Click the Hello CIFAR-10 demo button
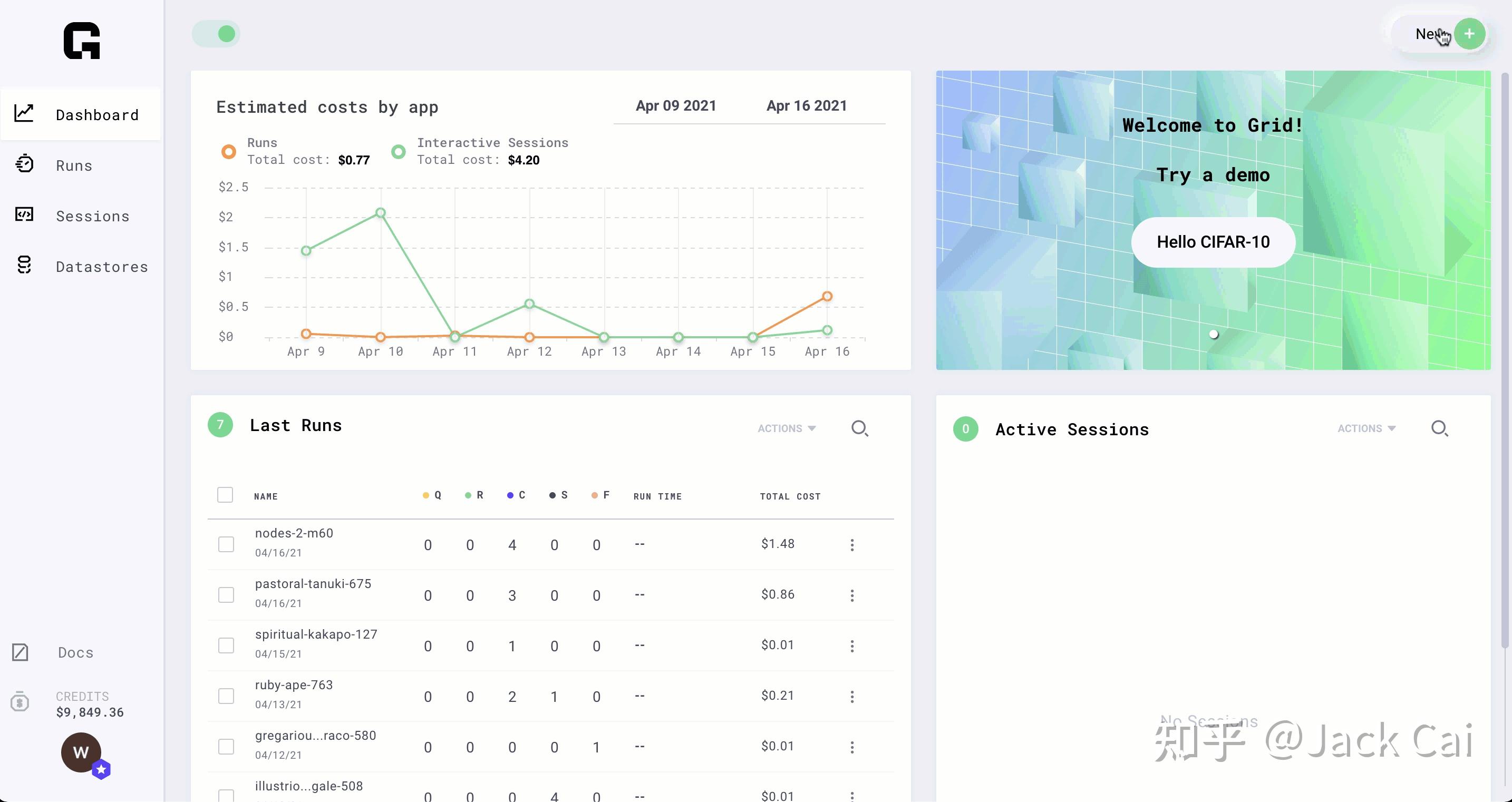Viewport: 1512px width, 802px height. point(1213,241)
